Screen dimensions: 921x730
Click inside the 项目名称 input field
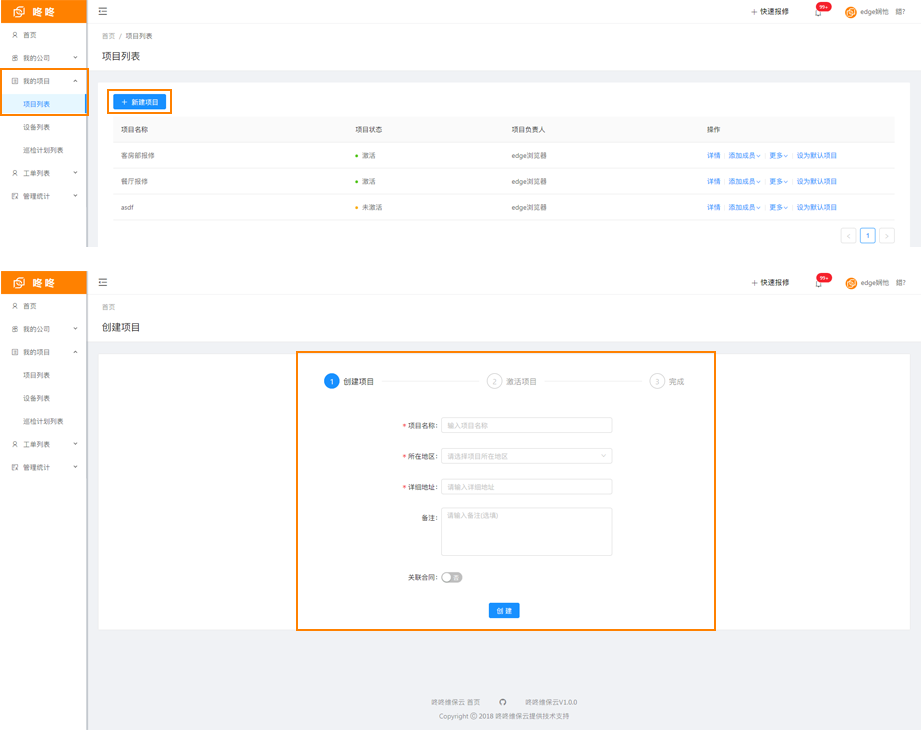point(526,425)
